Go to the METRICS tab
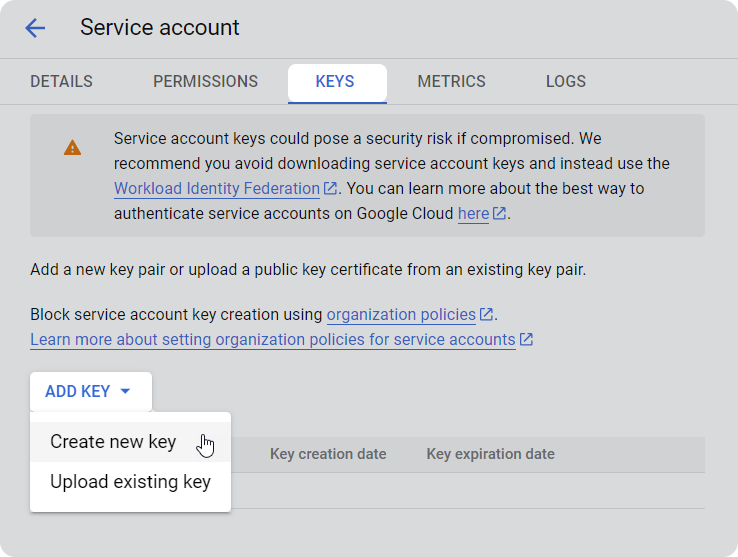Image resolution: width=738 pixels, height=557 pixels. [451, 81]
